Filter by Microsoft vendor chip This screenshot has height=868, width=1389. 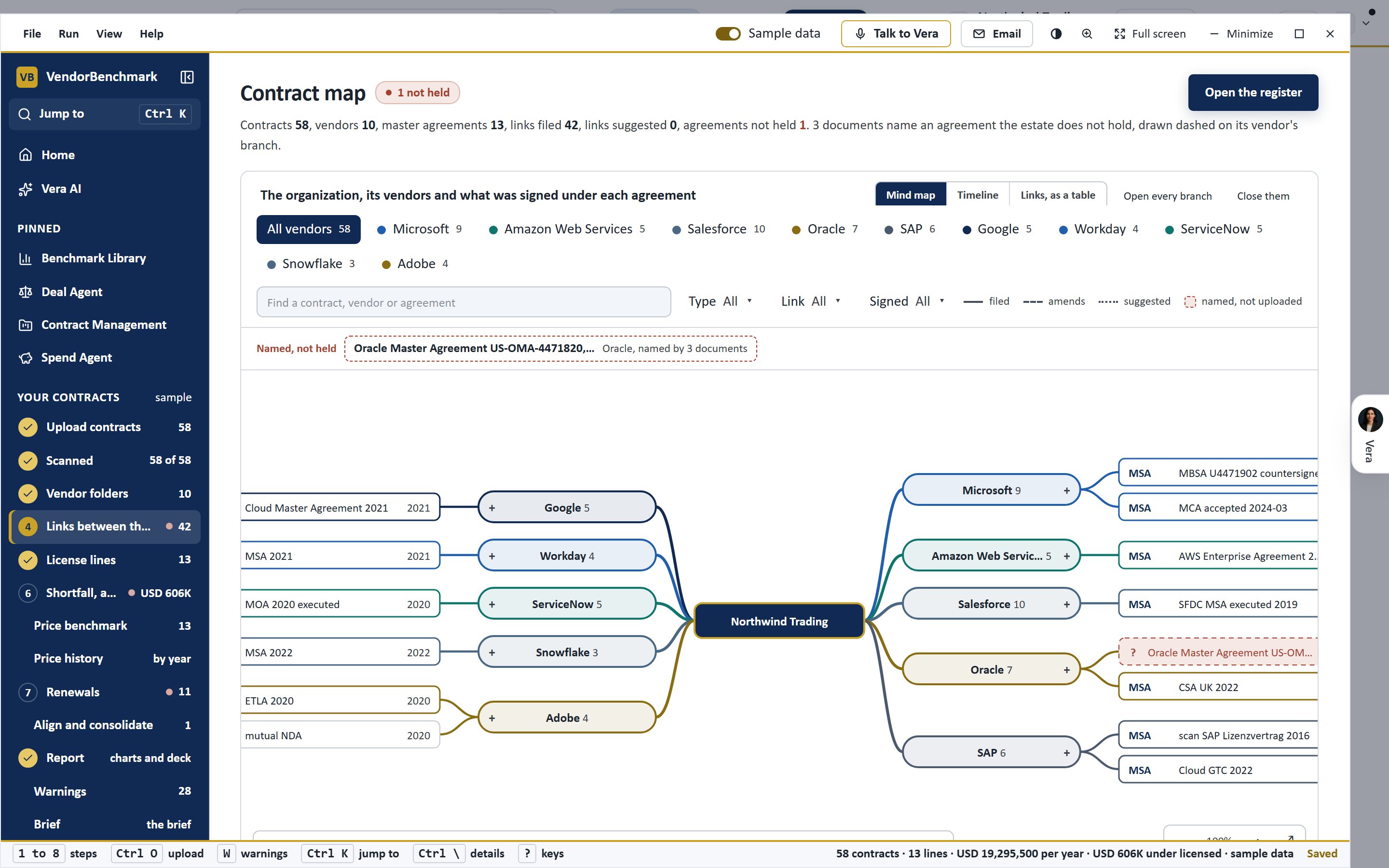coord(420,229)
